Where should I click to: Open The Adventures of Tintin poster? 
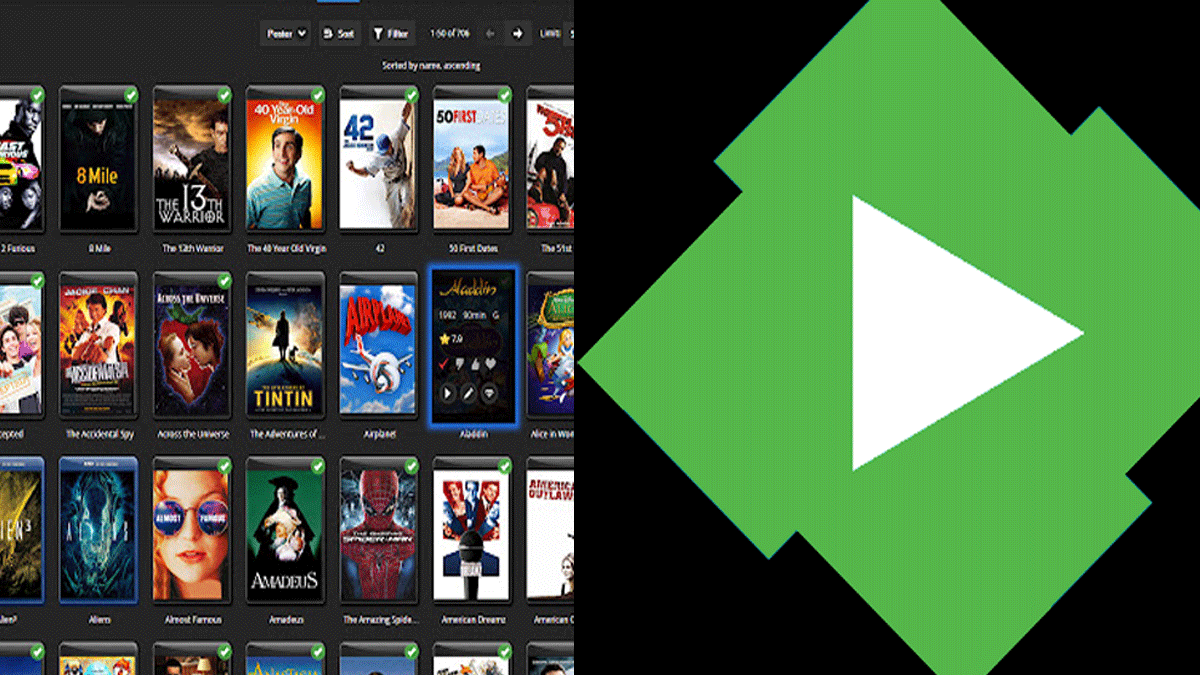[285, 346]
